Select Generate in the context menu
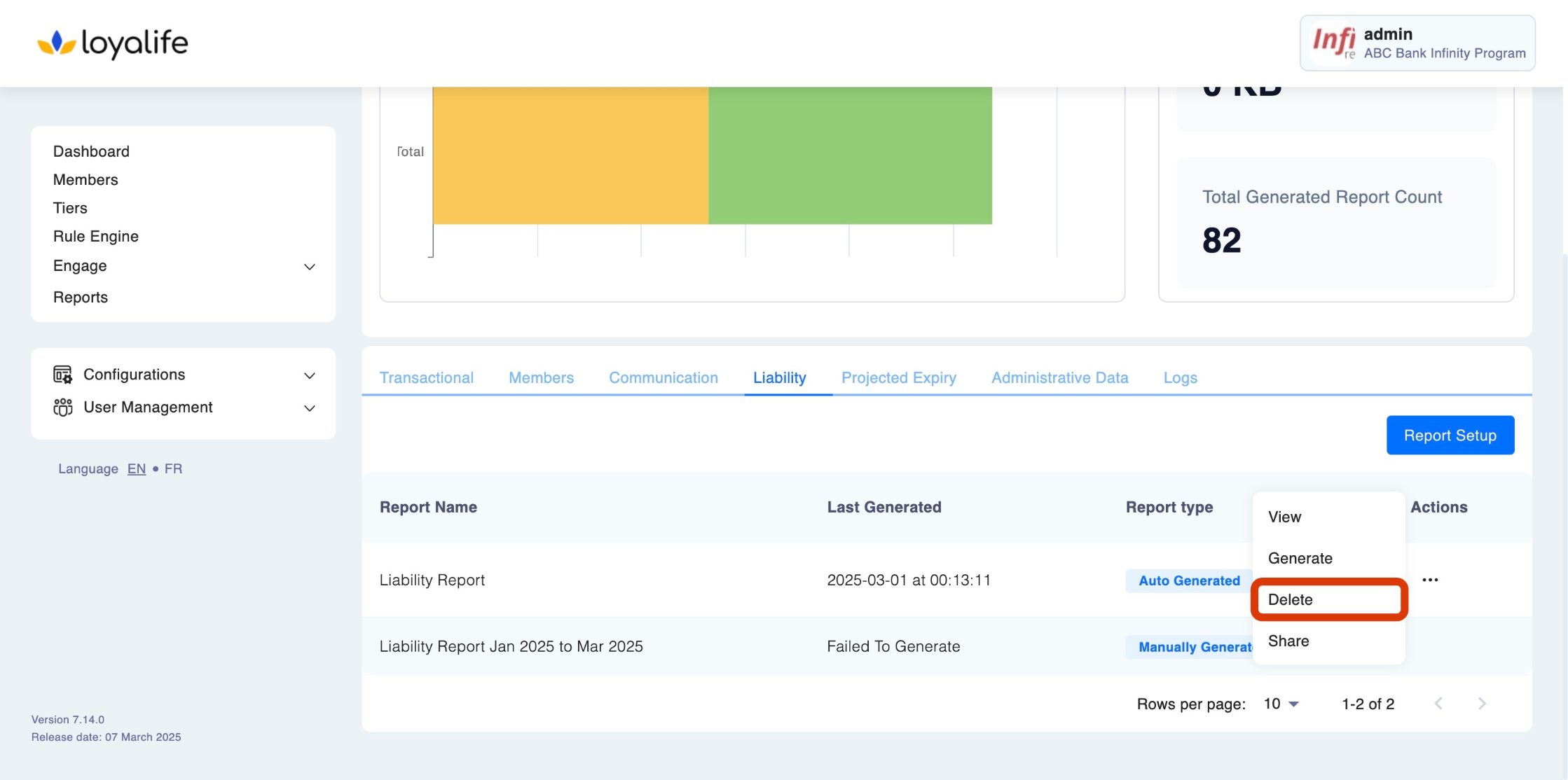The height and width of the screenshot is (780, 1568). coord(1300,558)
